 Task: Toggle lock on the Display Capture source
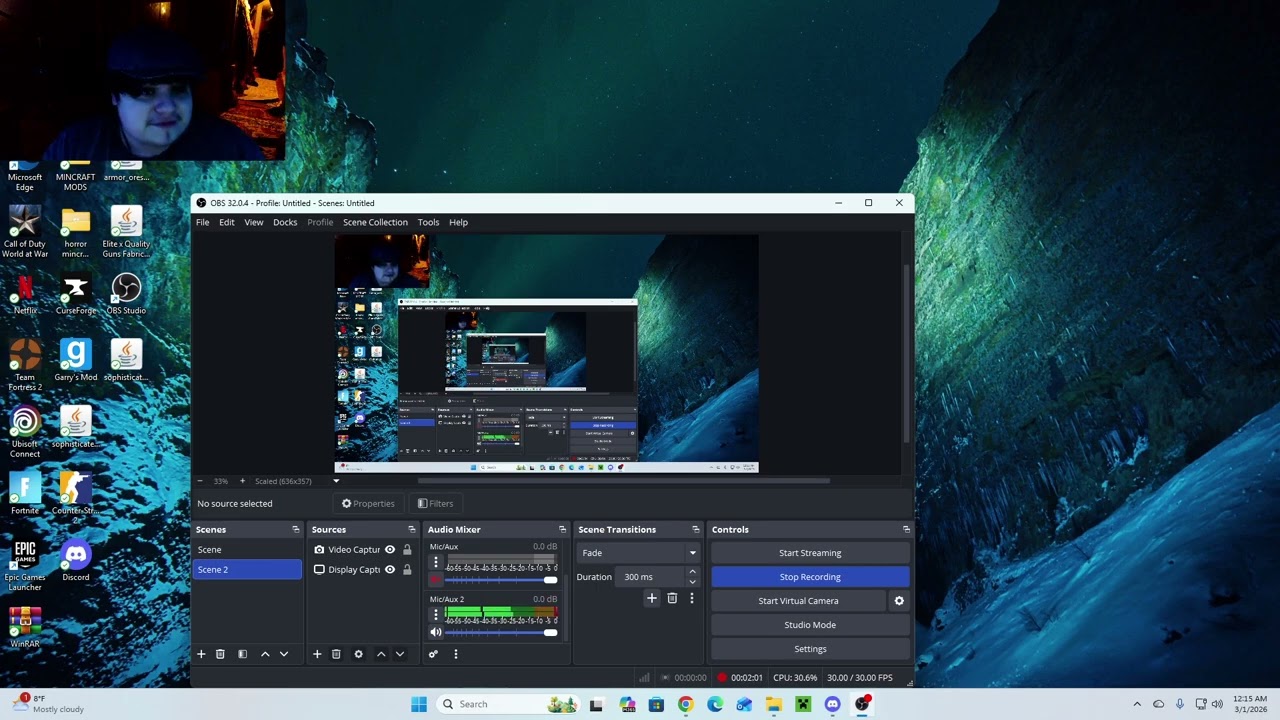pyautogui.click(x=407, y=570)
